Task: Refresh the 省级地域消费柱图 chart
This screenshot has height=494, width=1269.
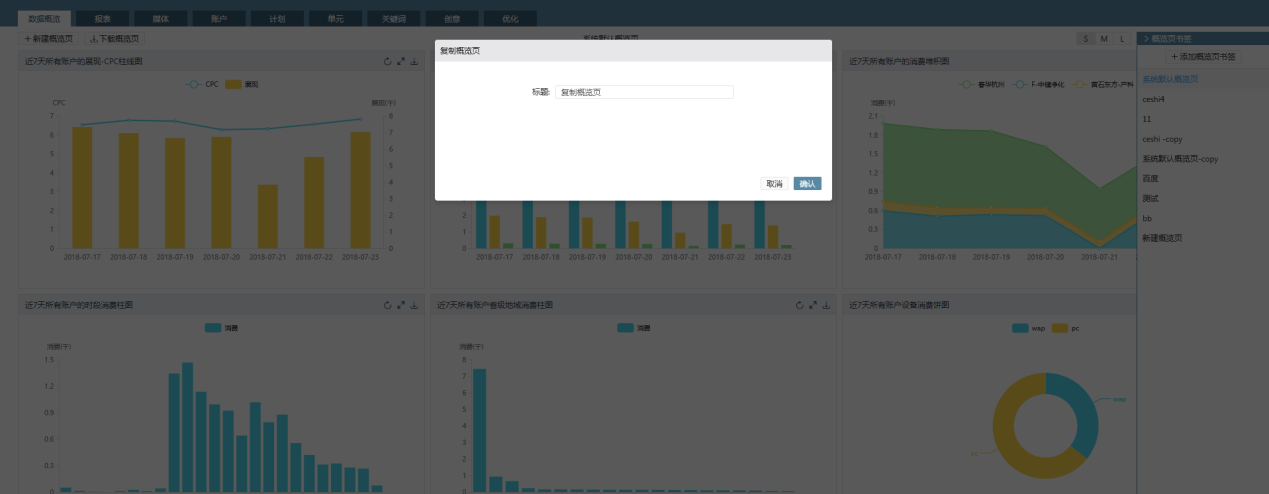Action: 799,305
